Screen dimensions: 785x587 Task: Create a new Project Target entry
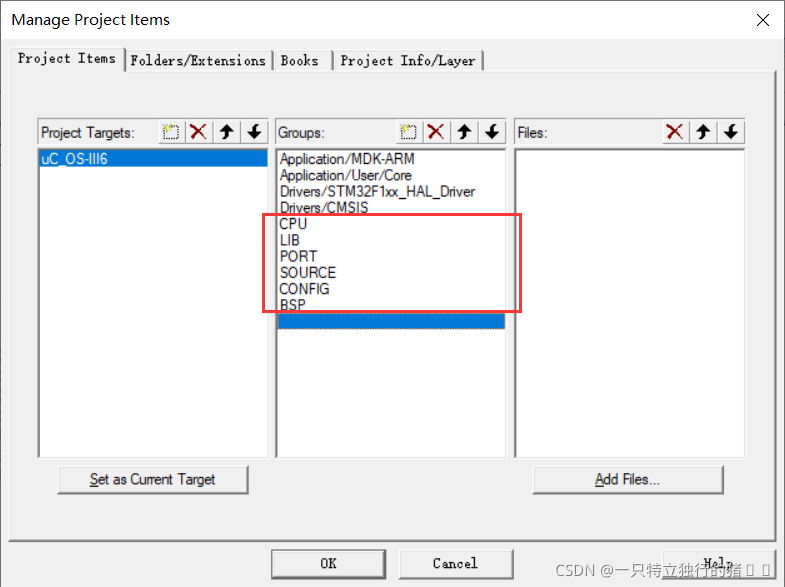click(171, 132)
